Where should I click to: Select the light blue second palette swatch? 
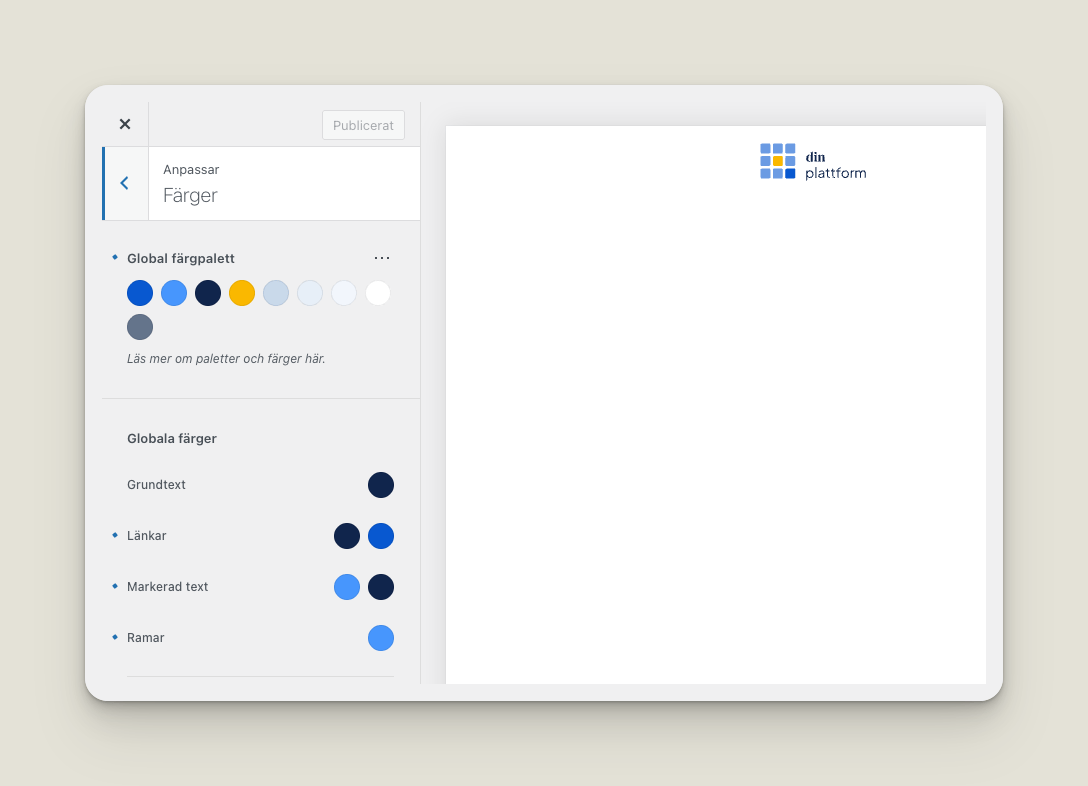(x=174, y=293)
